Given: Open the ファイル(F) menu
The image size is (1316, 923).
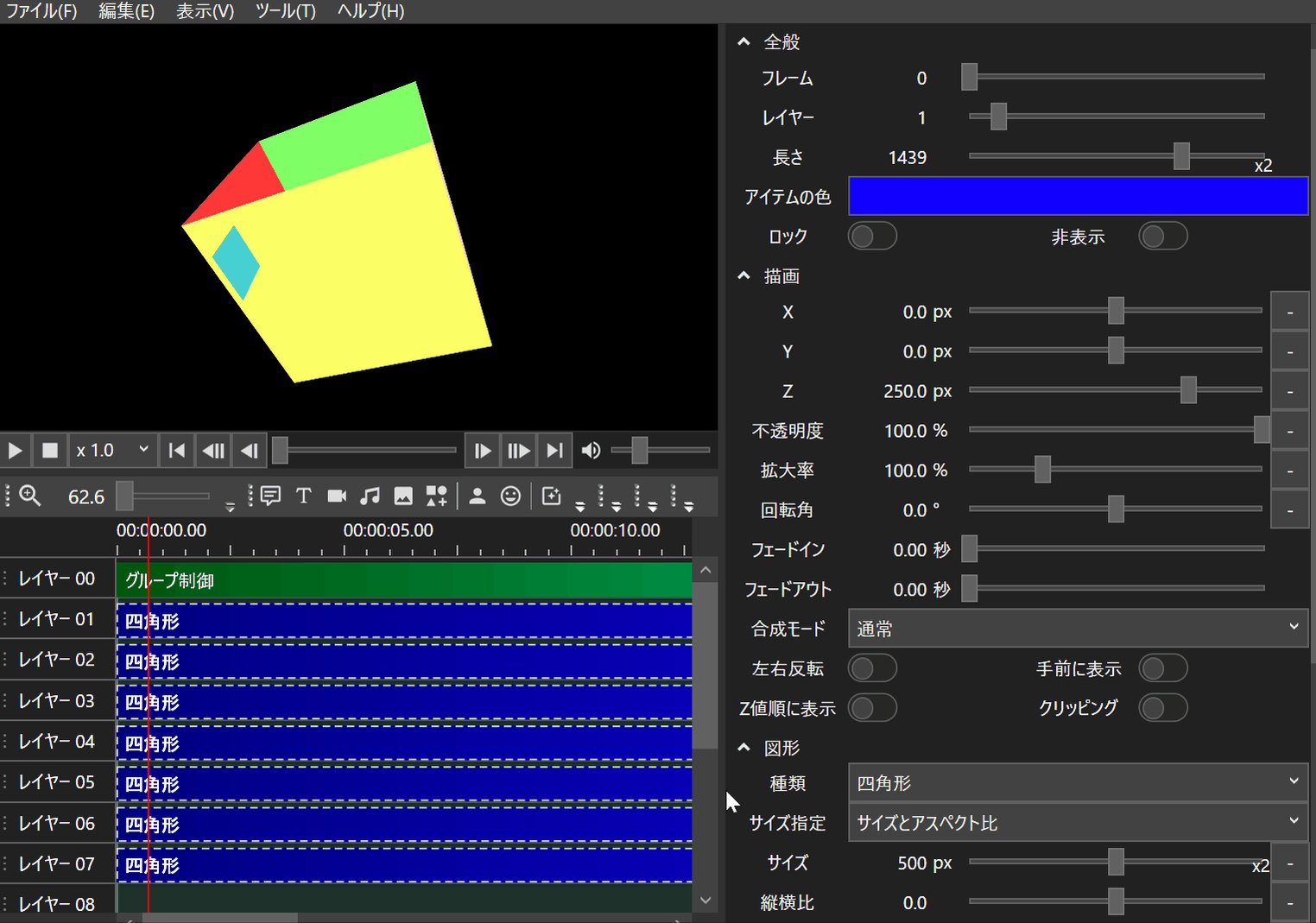Looking at the screenshot, I should coord(41,11).
